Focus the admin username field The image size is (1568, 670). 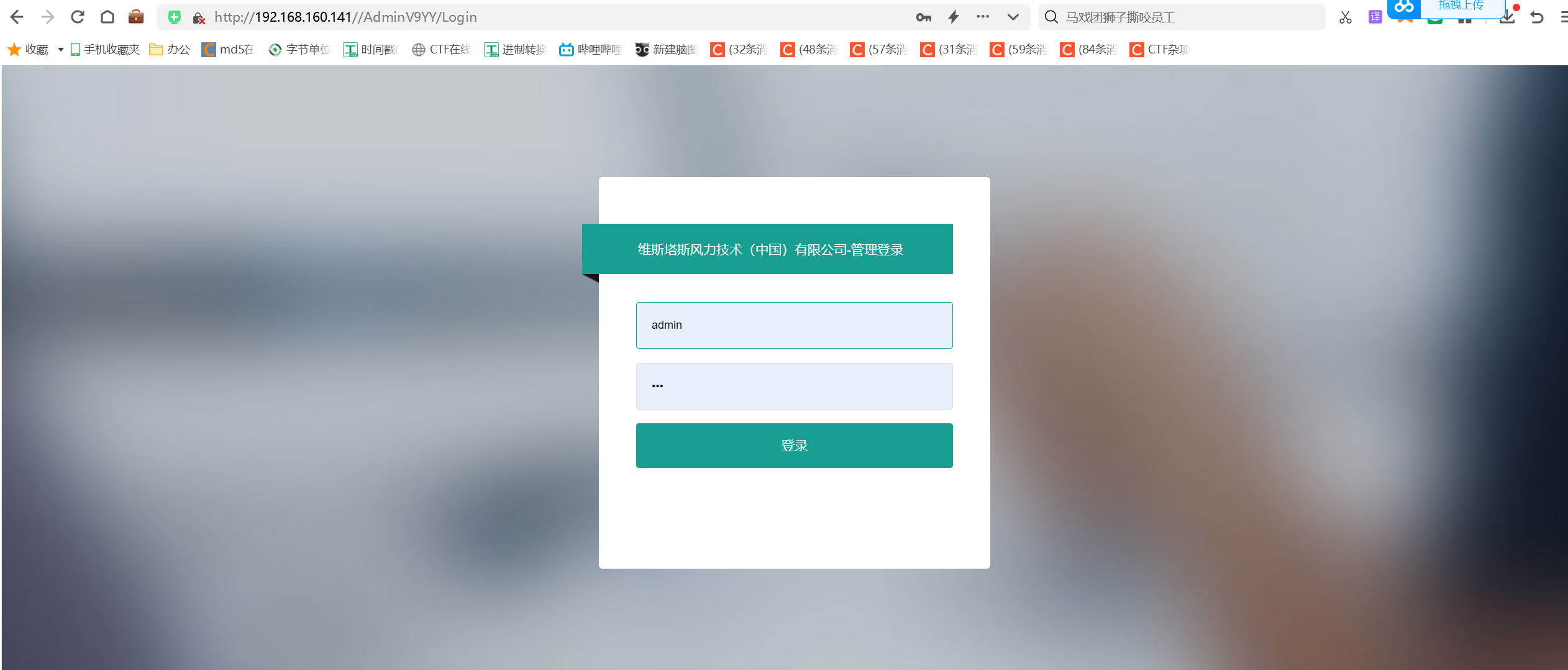(794, 325)
